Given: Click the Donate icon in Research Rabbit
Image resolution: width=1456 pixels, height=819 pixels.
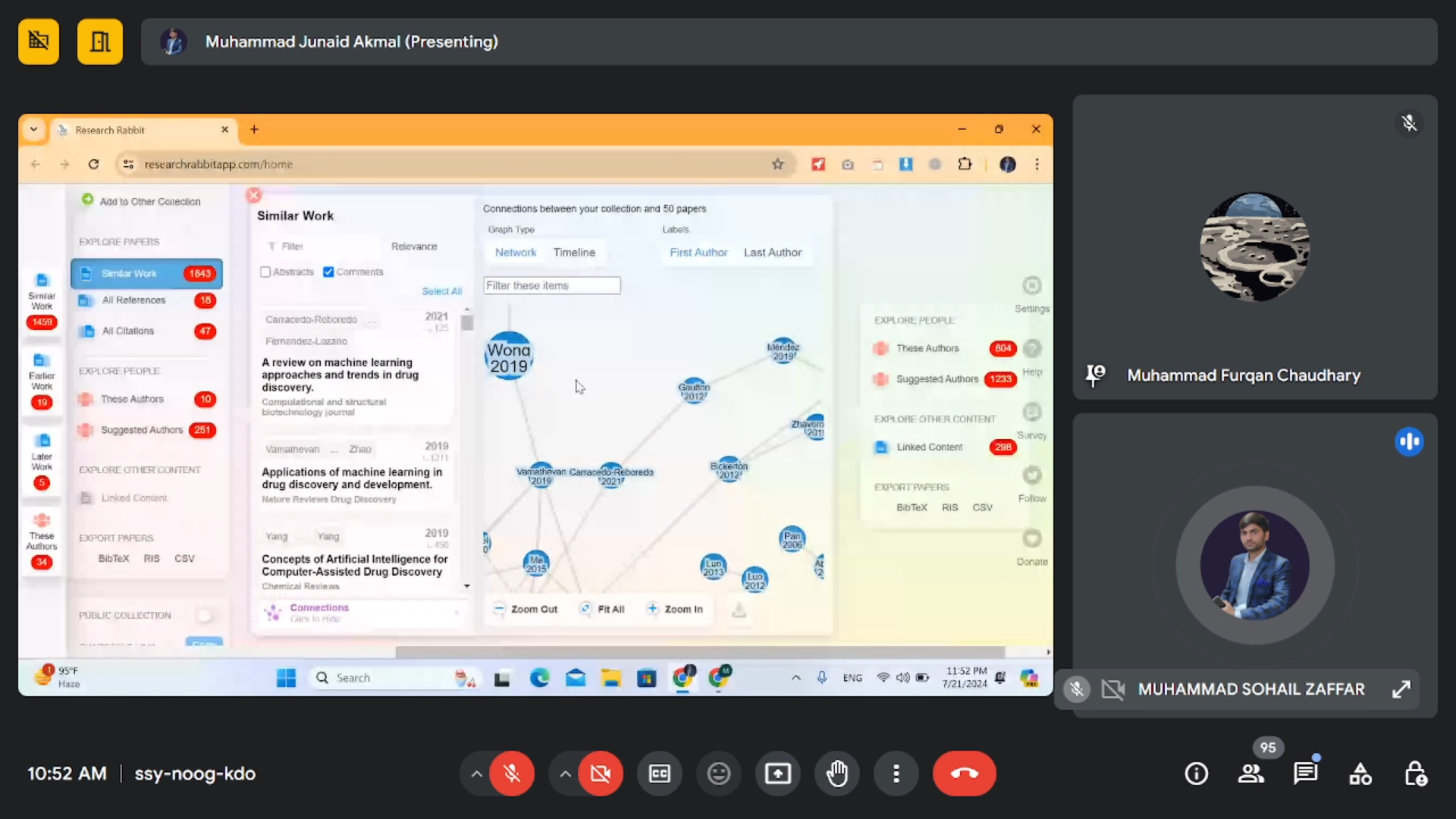Looking at the screenshot, I should coord(1032,539).
